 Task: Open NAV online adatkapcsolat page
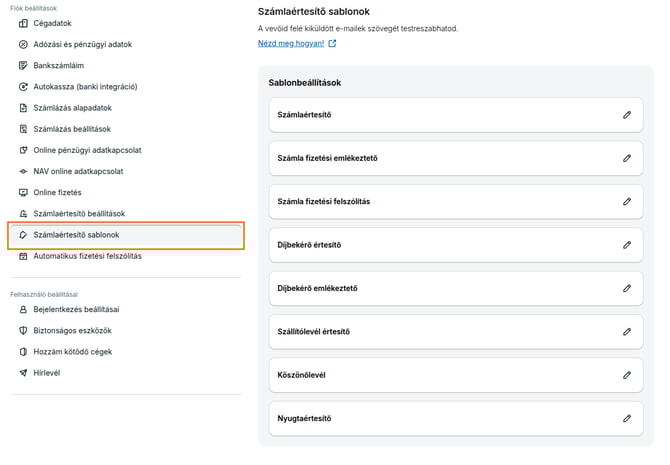(x=78, y=171)
